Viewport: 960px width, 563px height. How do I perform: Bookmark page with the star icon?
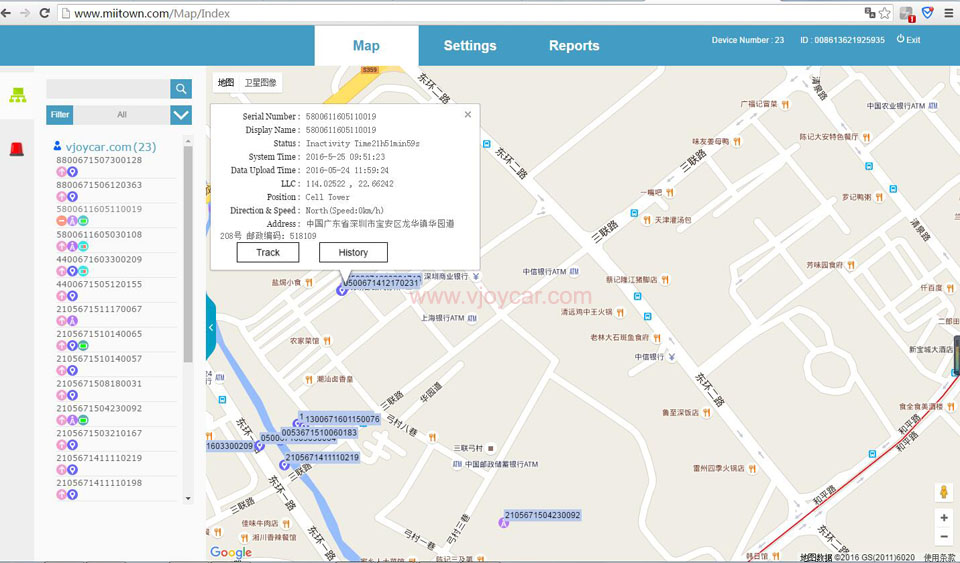(x=885, y=13)
